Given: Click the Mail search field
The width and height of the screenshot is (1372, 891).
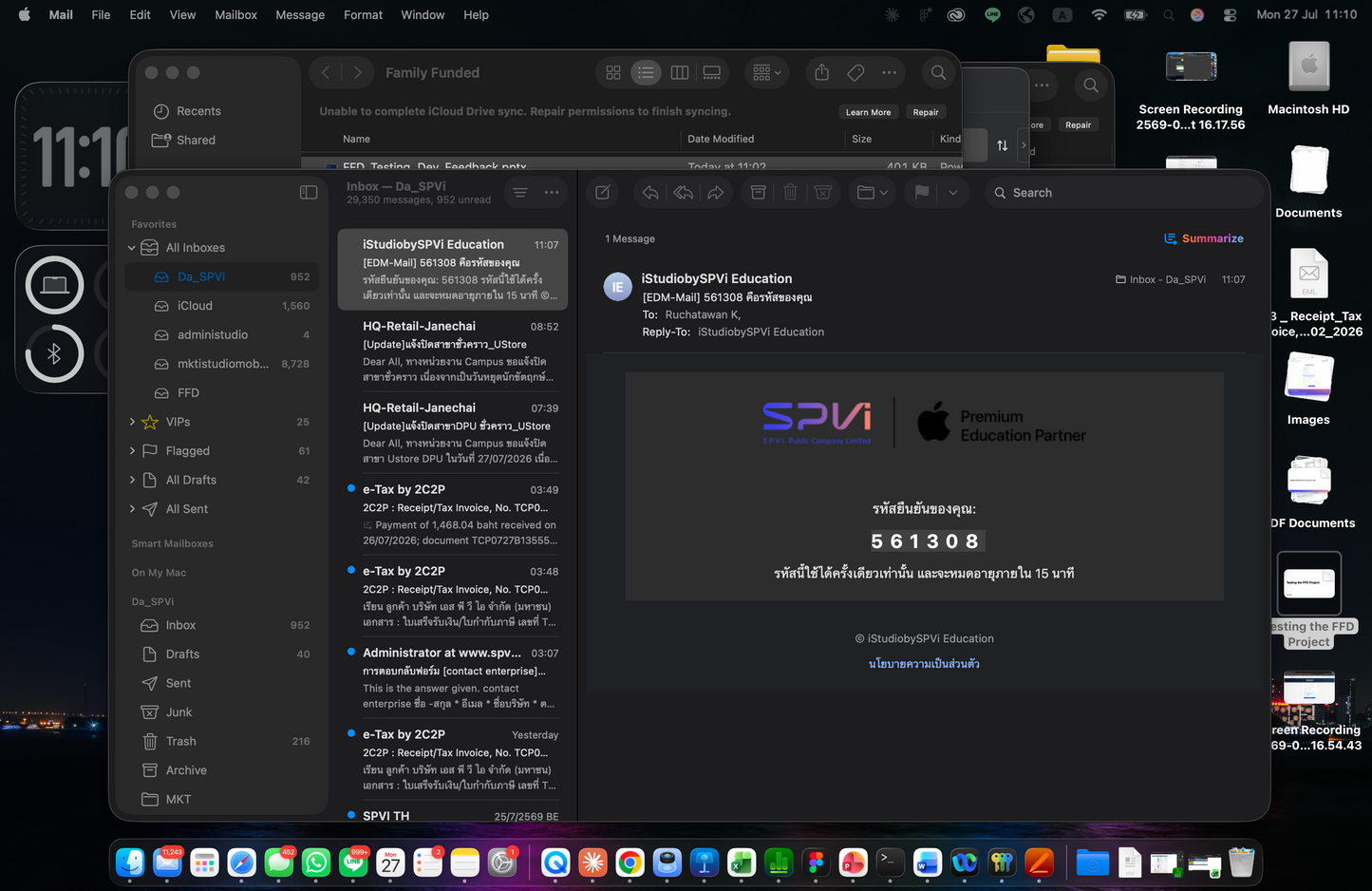Looking at the screenshot, I should [x=1124, y=193].
